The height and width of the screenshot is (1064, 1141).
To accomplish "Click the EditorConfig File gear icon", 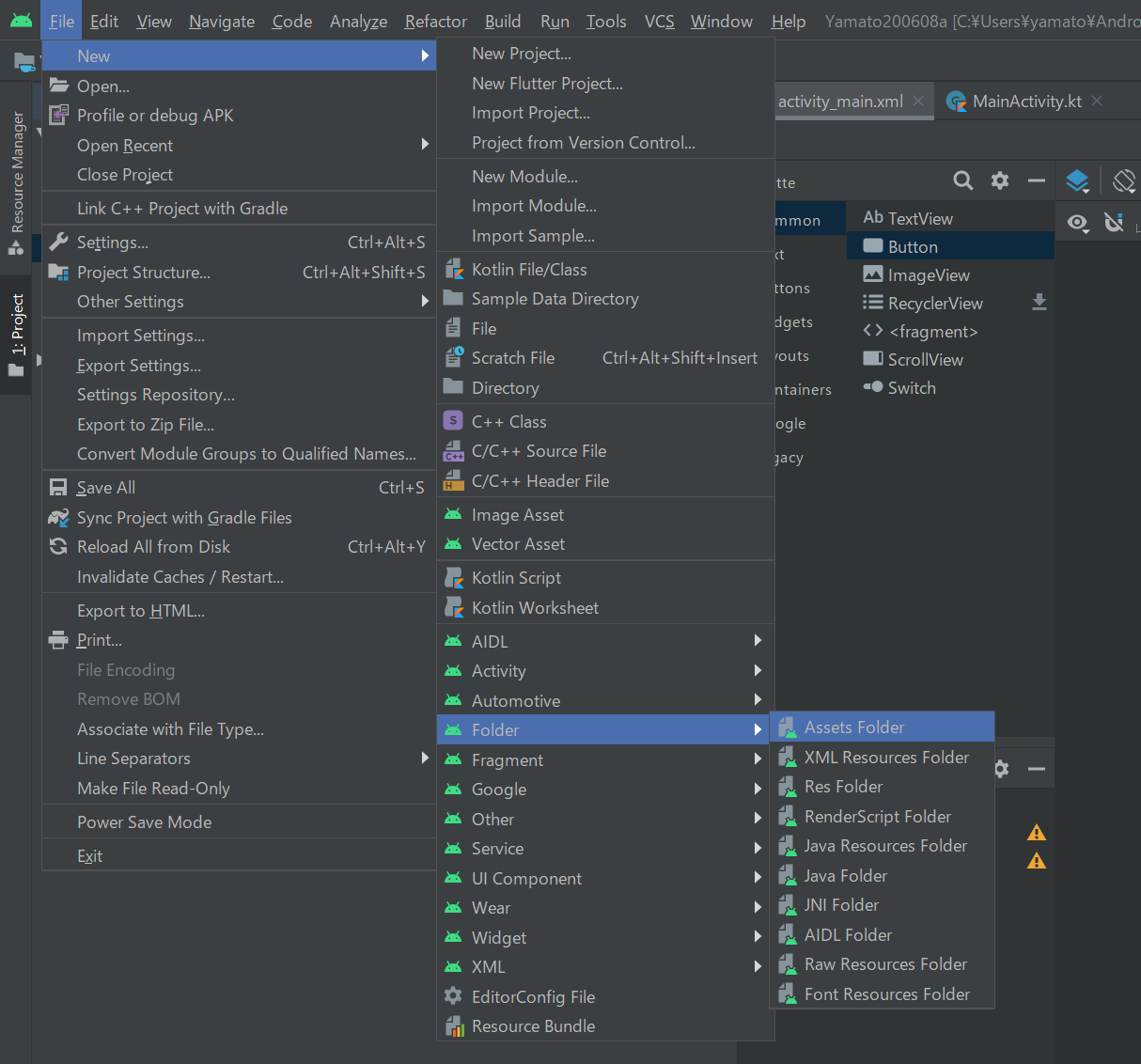I will (x=453, y=995).
